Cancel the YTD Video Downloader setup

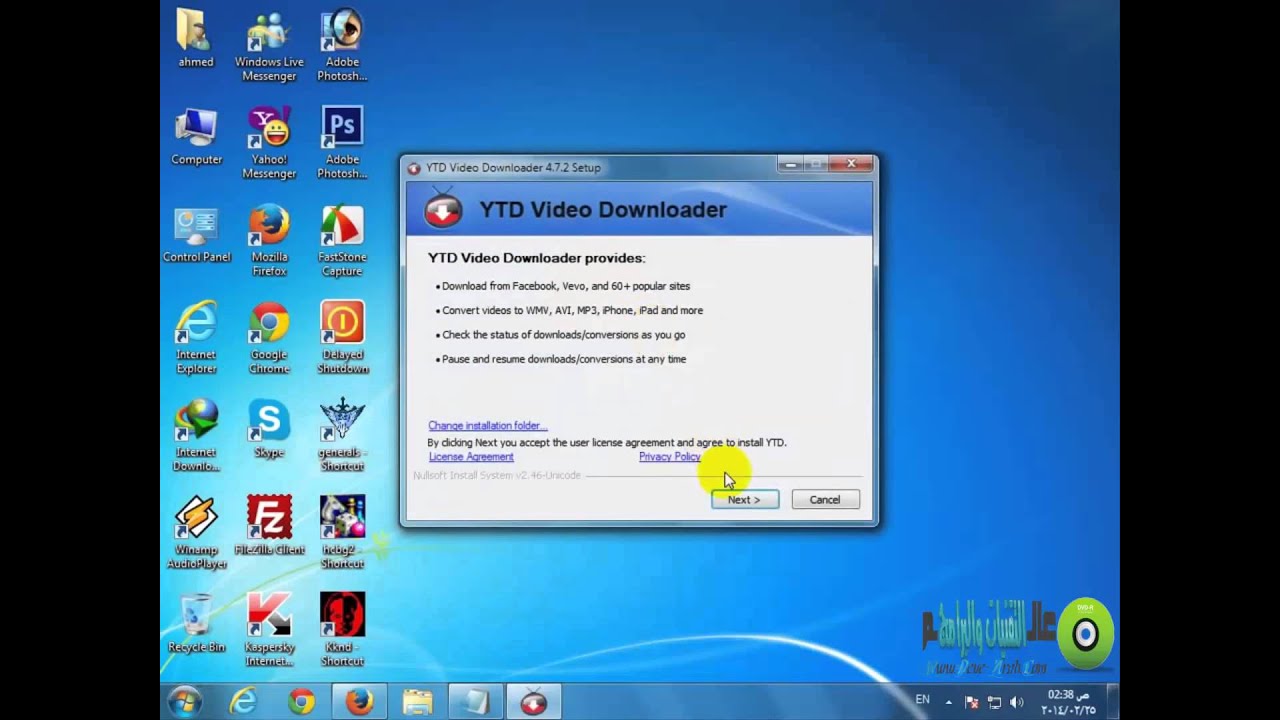(x=825, y=499)
